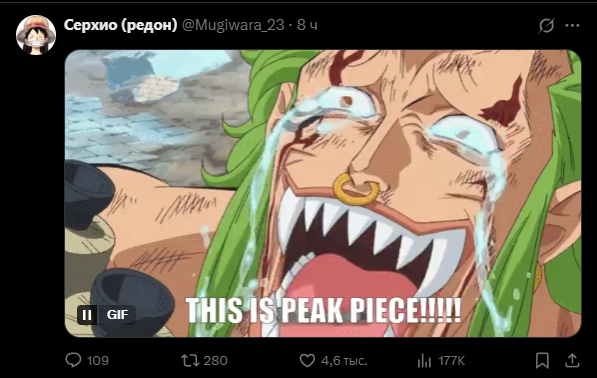Screen dimensions: 597x378
Task: Open the Серхио (редон) display name link
Action: click(x=120, y=25)
